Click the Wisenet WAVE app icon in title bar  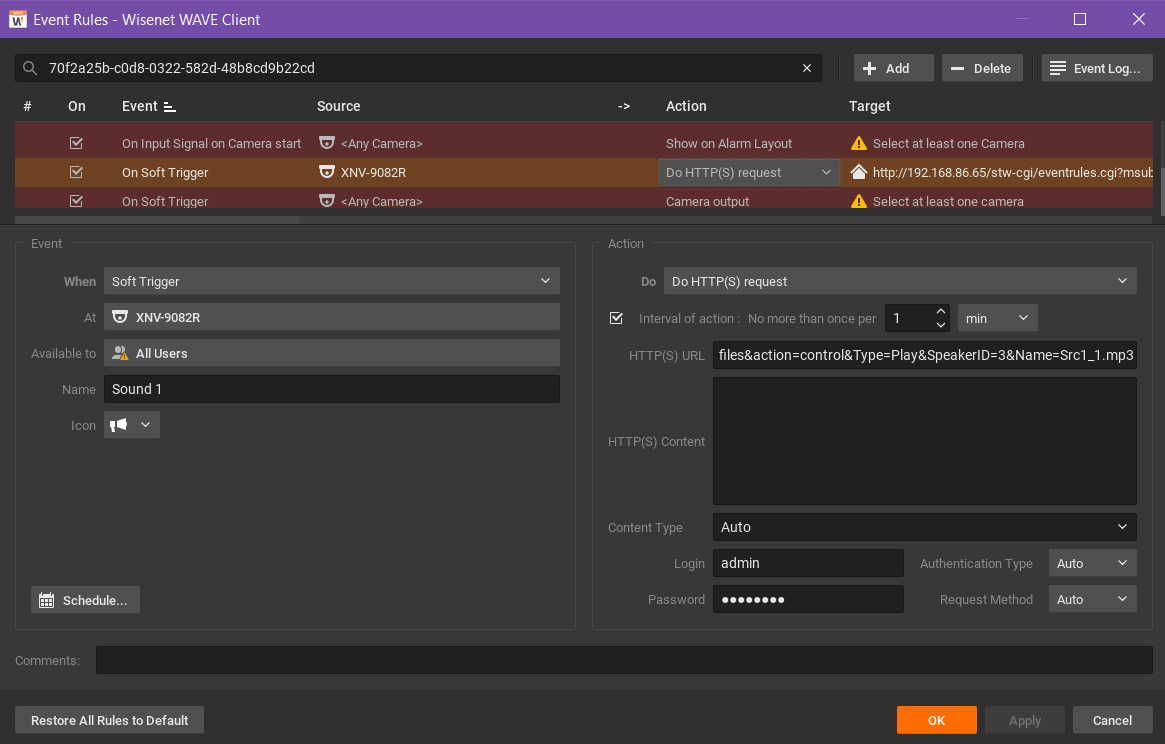pos(17,19)
